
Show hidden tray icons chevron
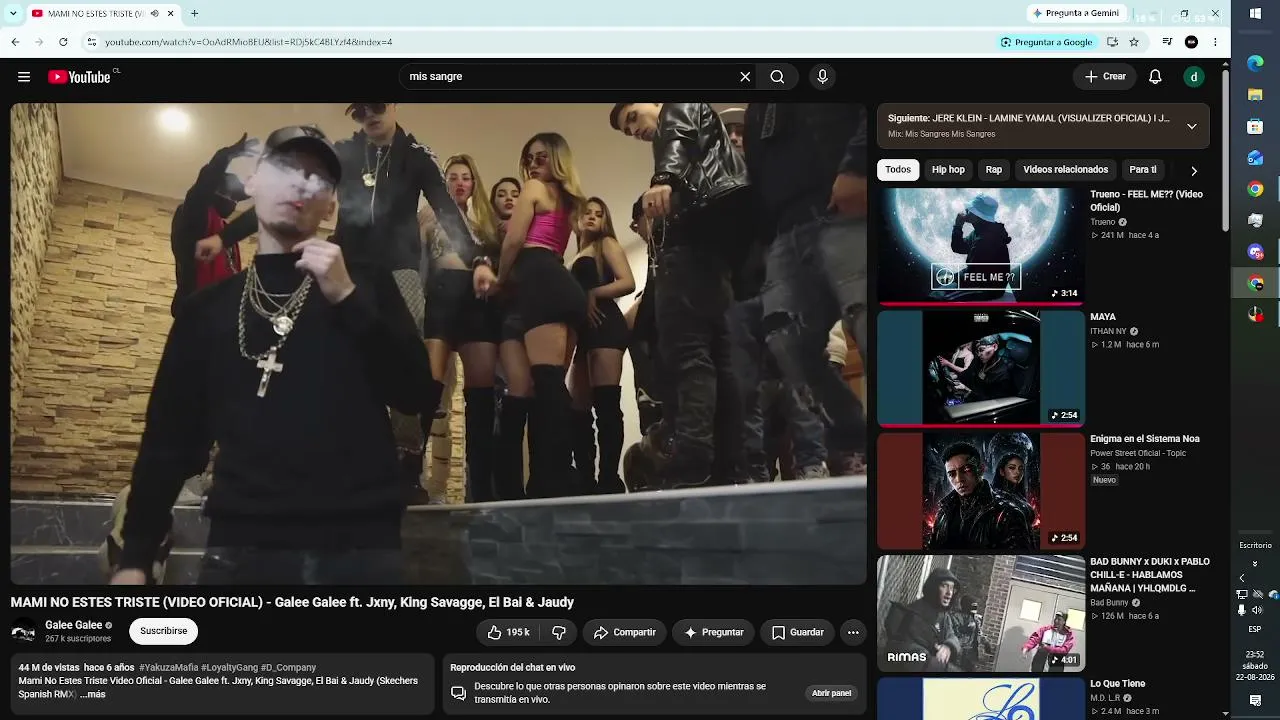[1242, 578]
